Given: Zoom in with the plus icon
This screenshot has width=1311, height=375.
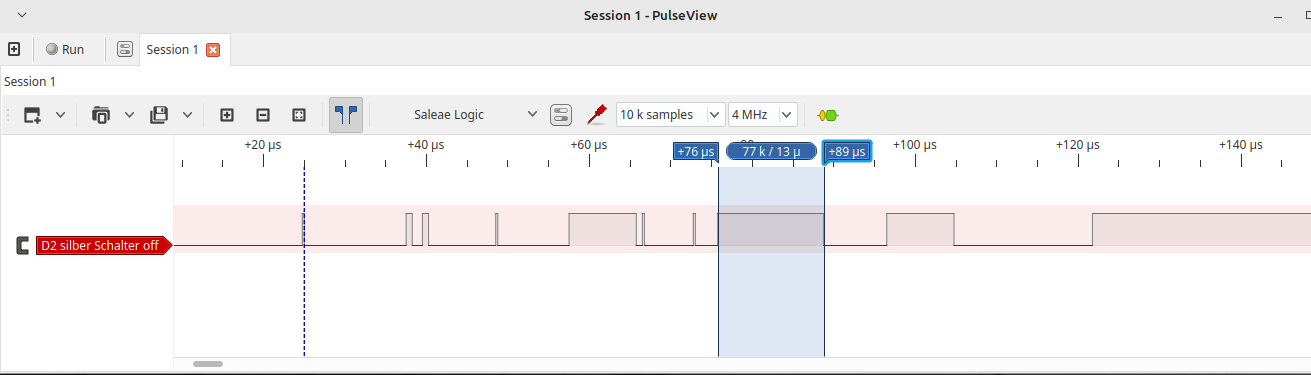Looking at the screenshot, I should (x=227, y=115).
